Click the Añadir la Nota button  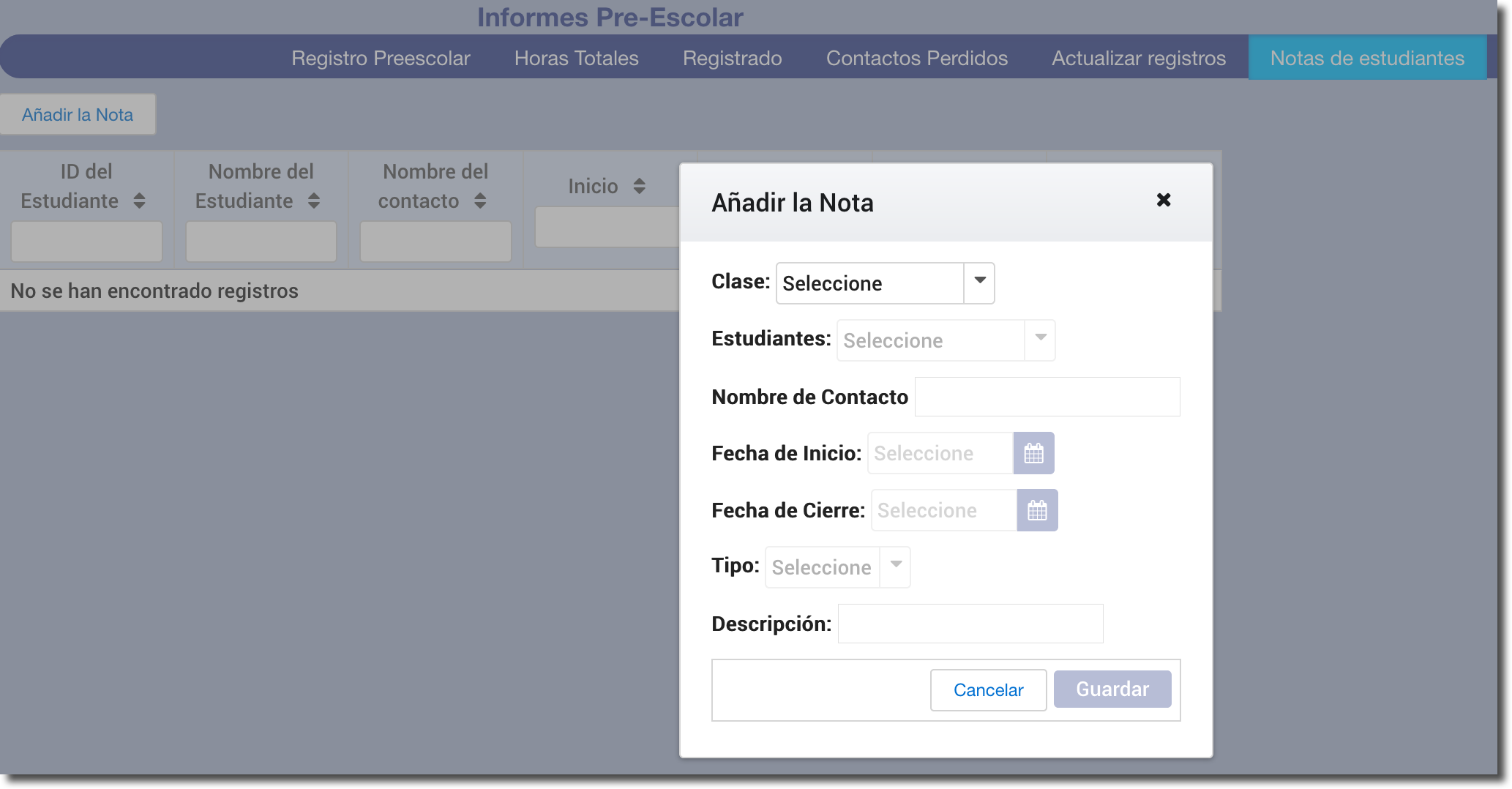pos(78,115)
